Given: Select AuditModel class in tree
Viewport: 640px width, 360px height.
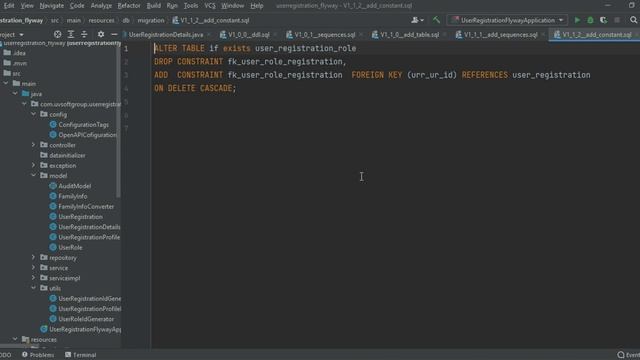Looking at the screenshot, I should click(x=74, y=186).
